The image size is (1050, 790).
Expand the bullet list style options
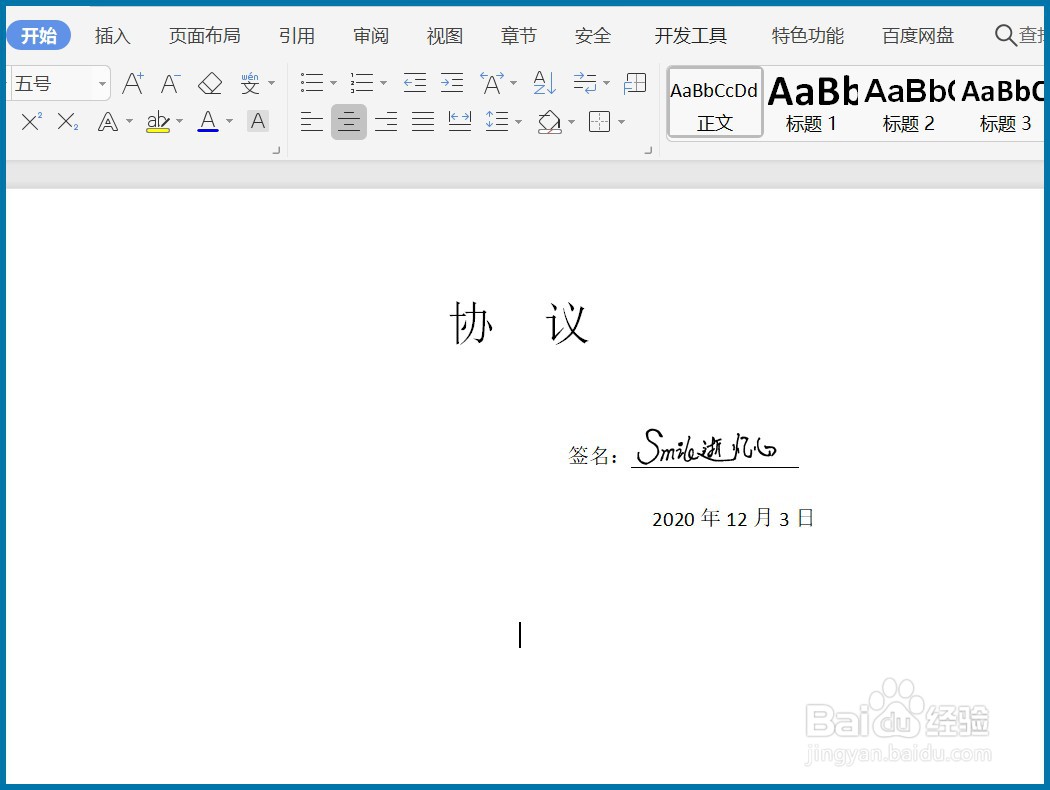pos(333,83)
